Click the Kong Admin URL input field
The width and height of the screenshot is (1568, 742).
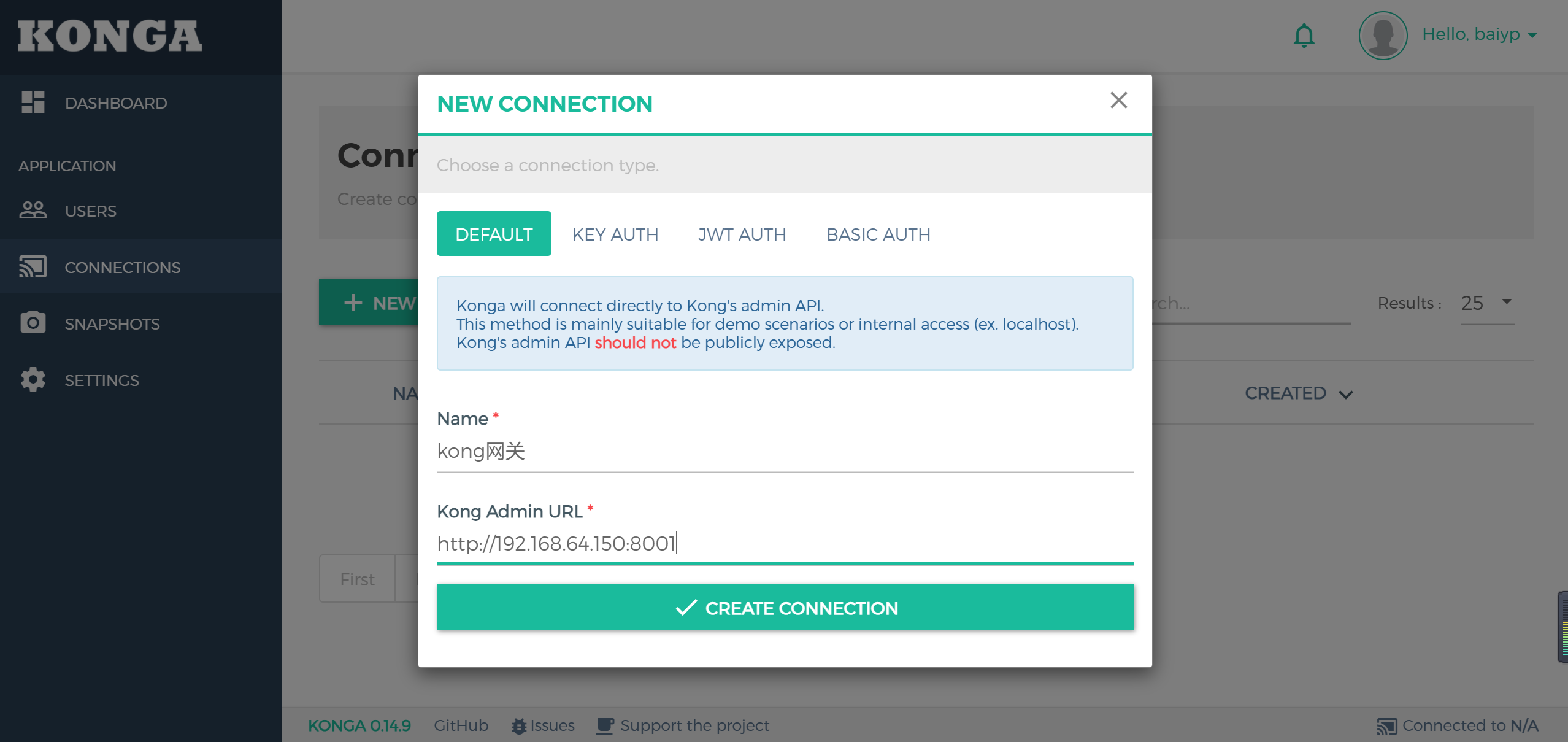pos(785,544)
